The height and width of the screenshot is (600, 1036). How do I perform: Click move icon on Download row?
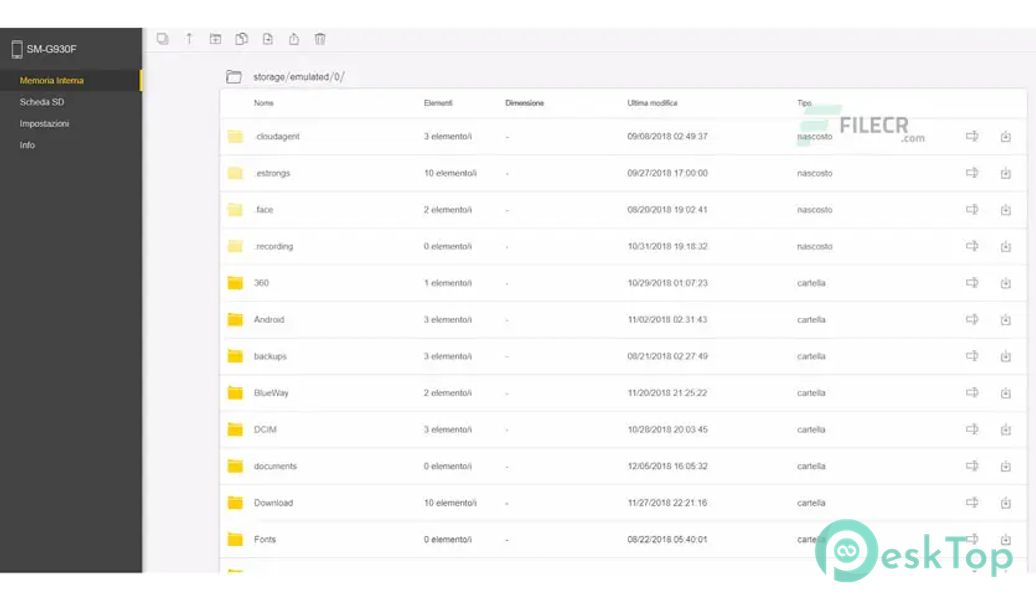(x=972, y=502)
